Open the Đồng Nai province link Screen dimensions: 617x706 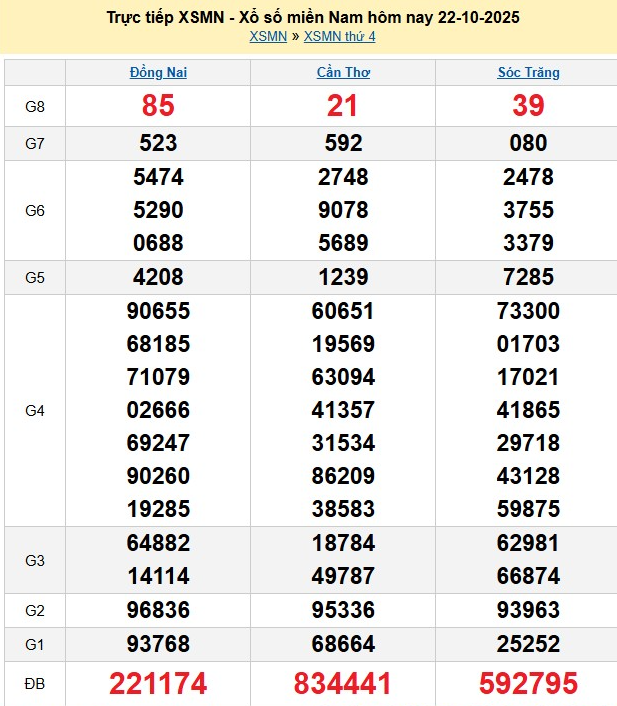pos(158,72)
